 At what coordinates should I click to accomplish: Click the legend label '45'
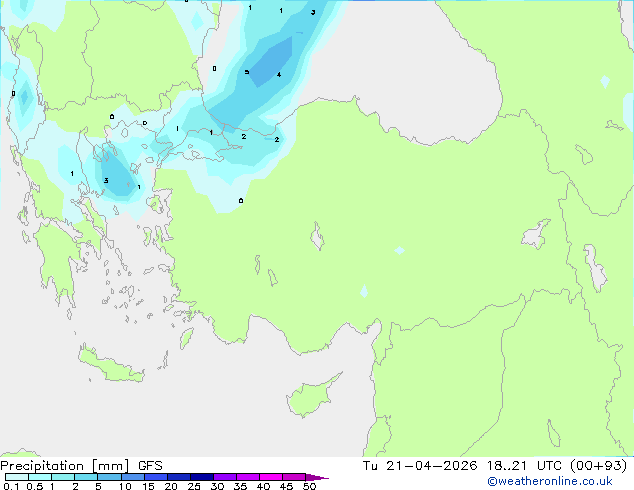(286, 486)
